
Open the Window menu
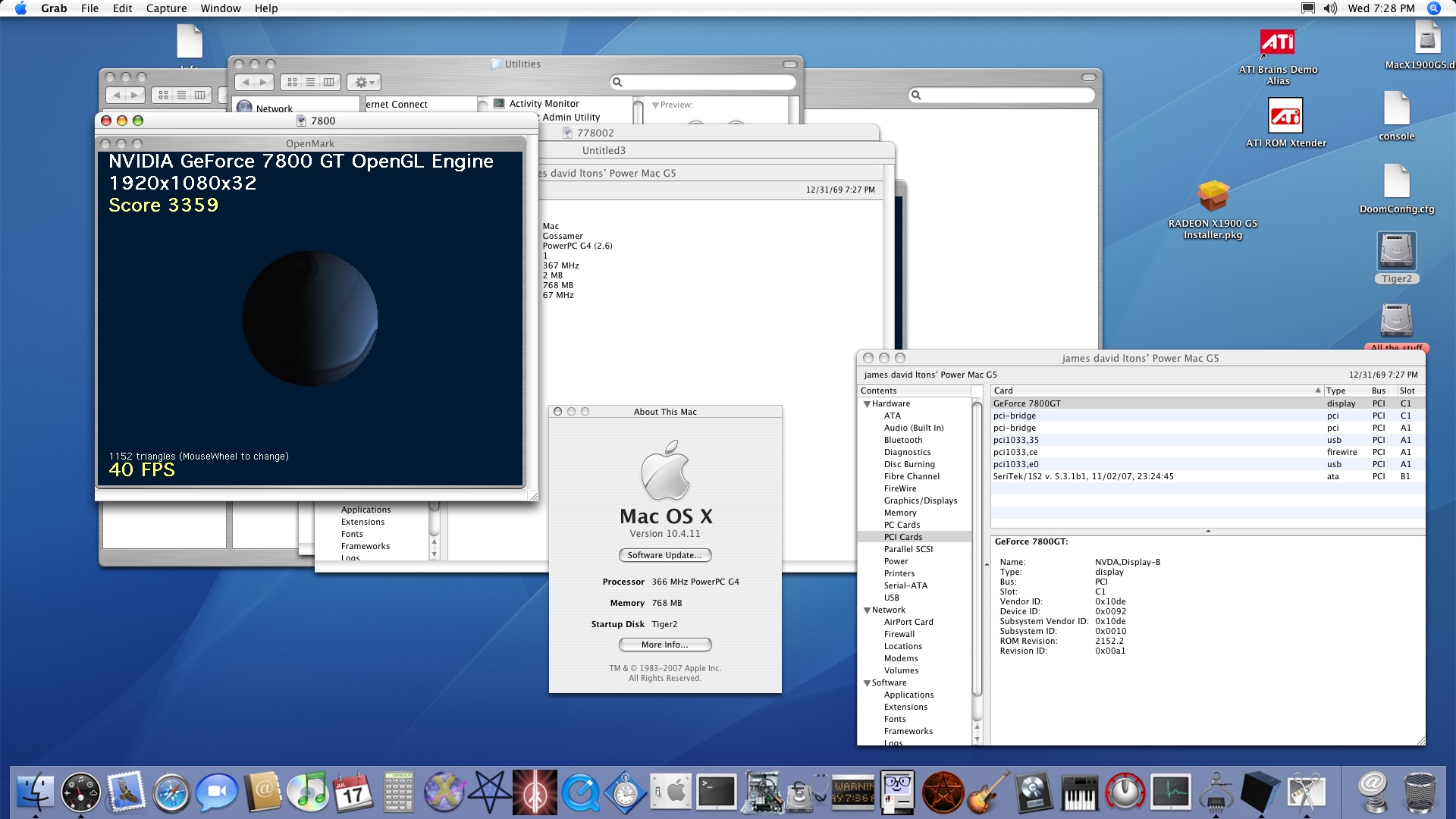pyautogui.click(x=220, y=8)
